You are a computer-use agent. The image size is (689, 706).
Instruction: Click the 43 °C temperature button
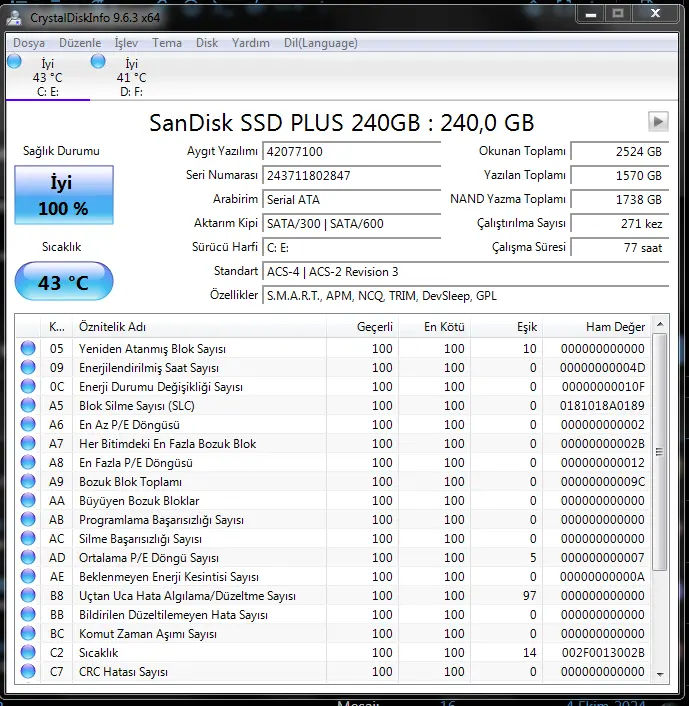(x=64, y=282)
